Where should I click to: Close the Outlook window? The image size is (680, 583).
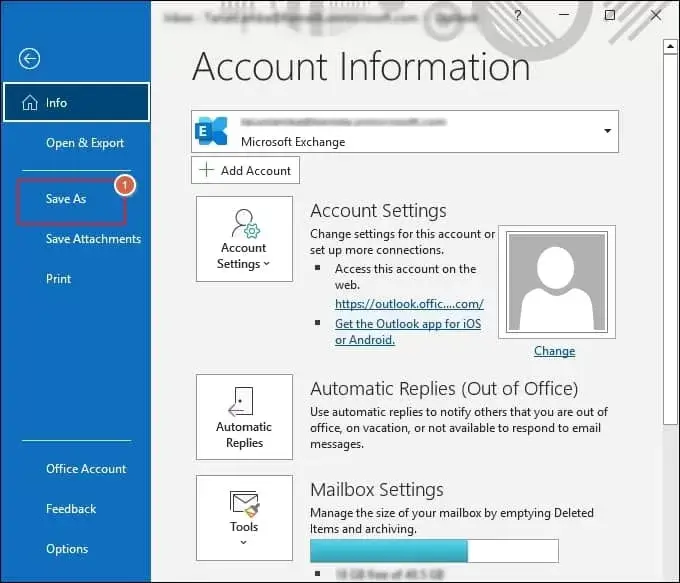tap(656, 15)
